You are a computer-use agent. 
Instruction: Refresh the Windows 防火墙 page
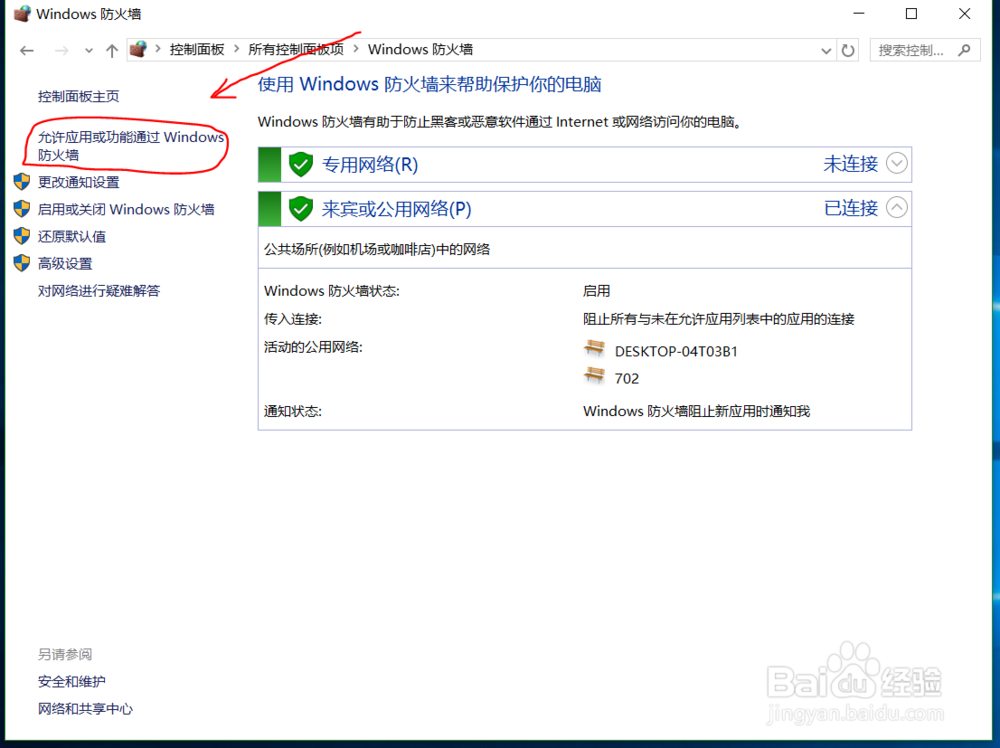(848, 50)
